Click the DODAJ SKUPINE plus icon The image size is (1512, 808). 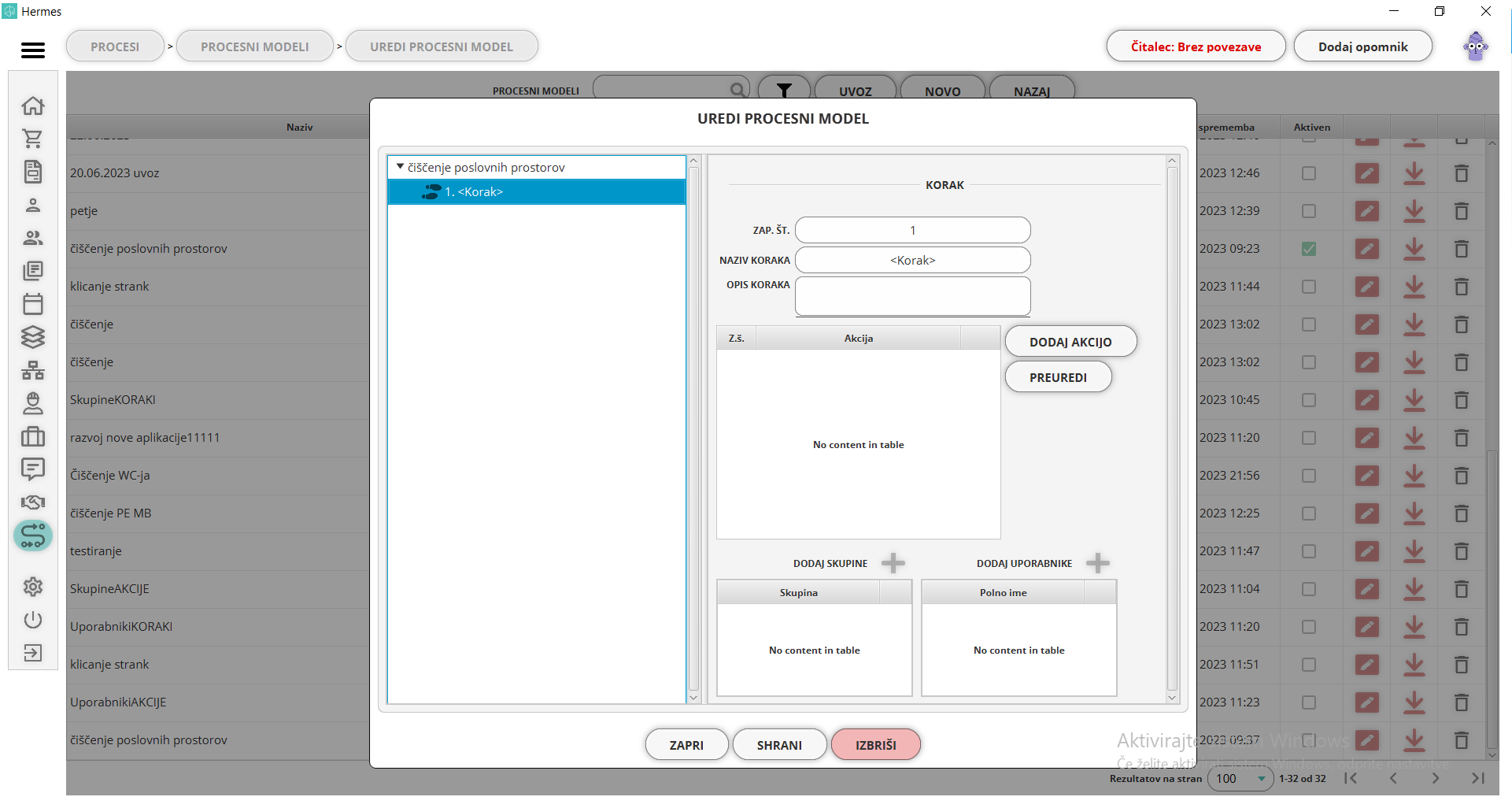[893, 563]
